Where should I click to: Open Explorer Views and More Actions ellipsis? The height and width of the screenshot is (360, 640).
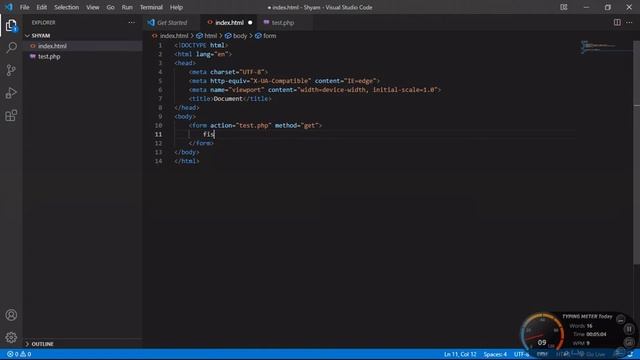[131, 22]
